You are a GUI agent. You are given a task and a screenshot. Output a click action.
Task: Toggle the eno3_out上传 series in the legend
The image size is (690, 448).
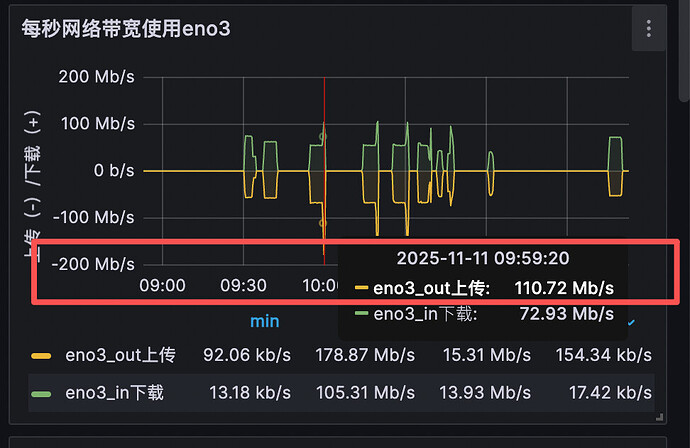pos(120,354)
